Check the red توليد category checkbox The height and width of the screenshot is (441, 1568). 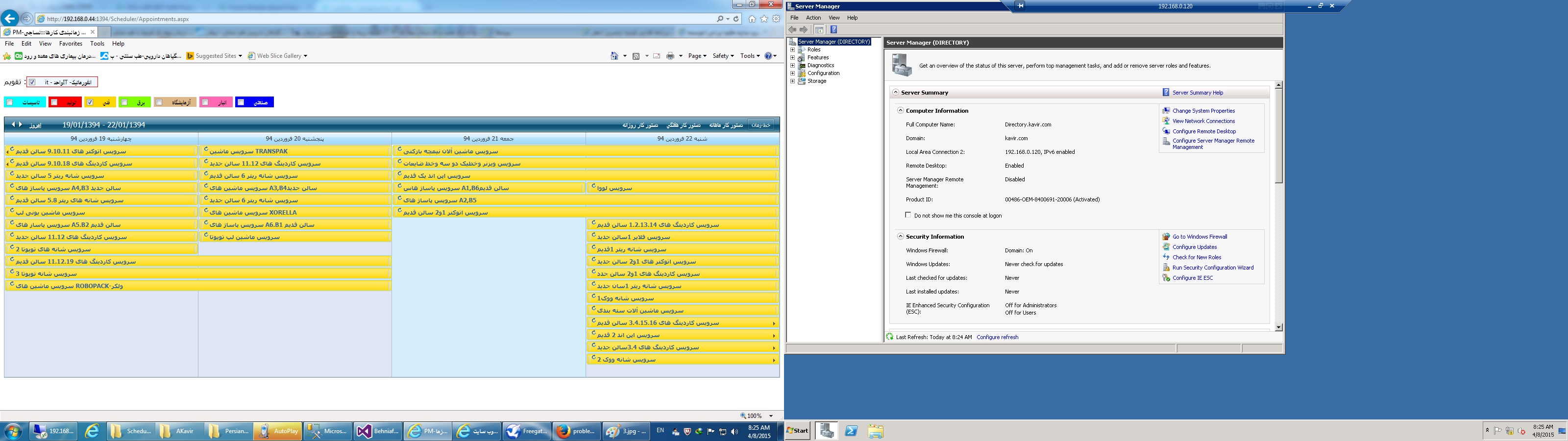point(54,102)
